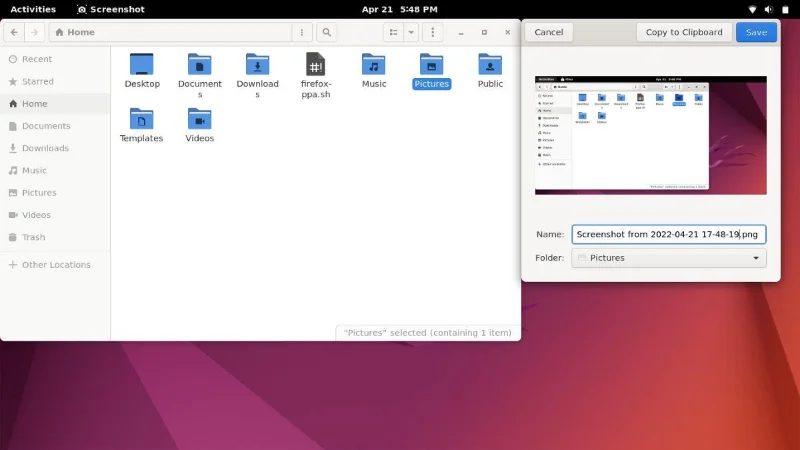
Task: Click the blue Save button
Action: (756, 32)
